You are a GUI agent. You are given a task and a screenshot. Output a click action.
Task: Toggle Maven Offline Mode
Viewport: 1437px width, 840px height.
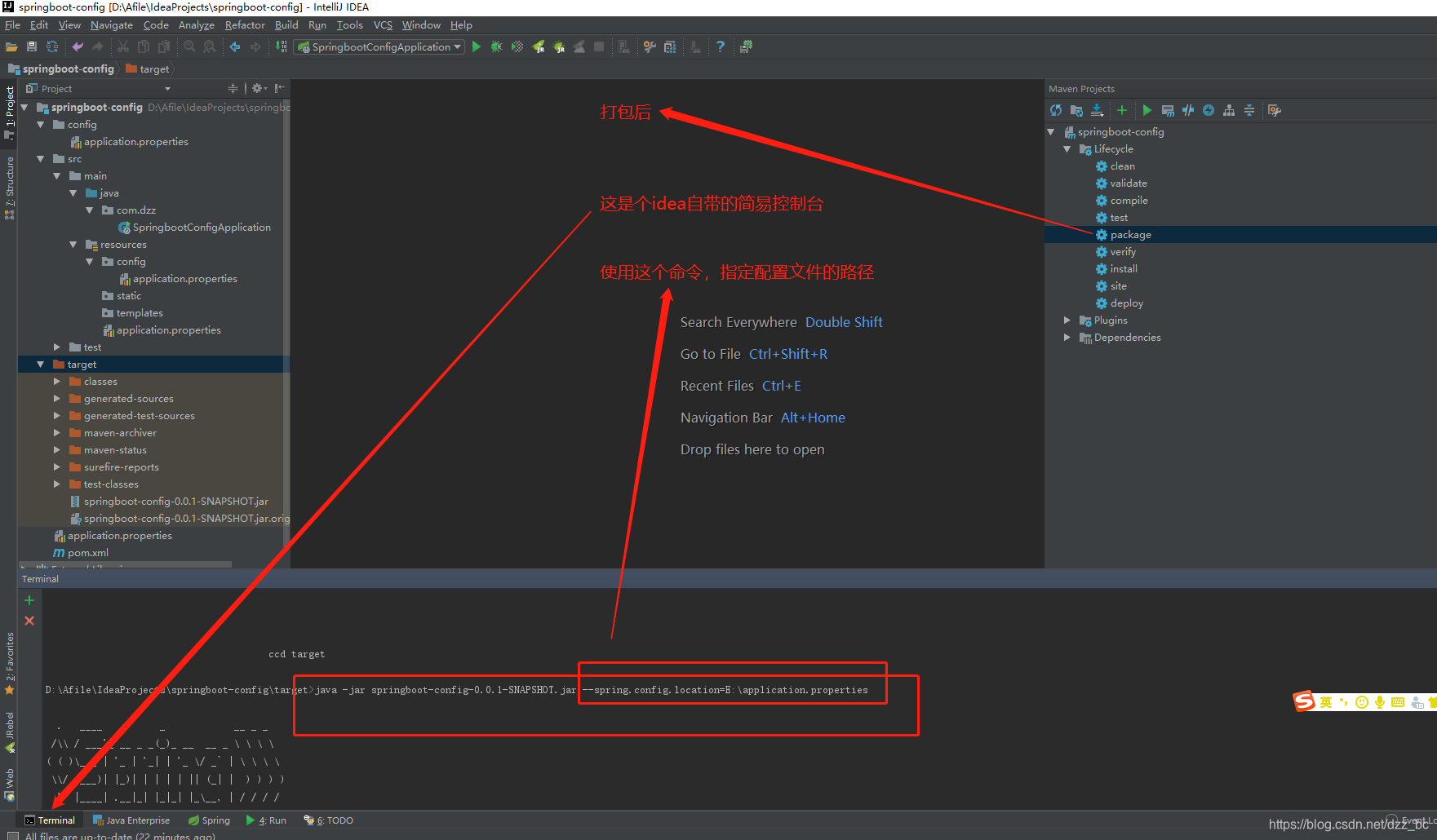click(1188, 110)
